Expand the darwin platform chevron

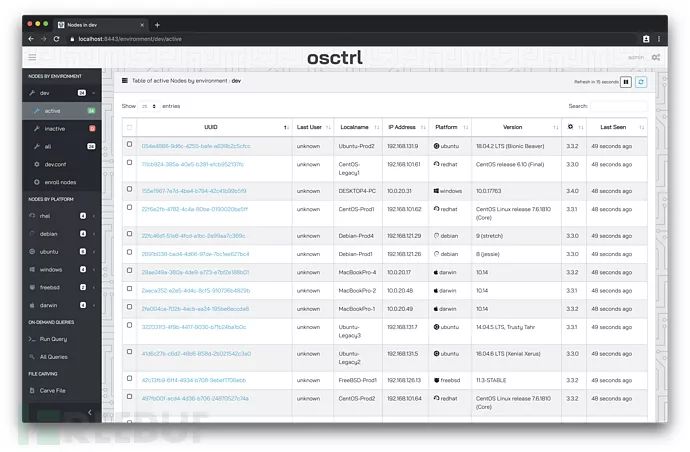94,305
